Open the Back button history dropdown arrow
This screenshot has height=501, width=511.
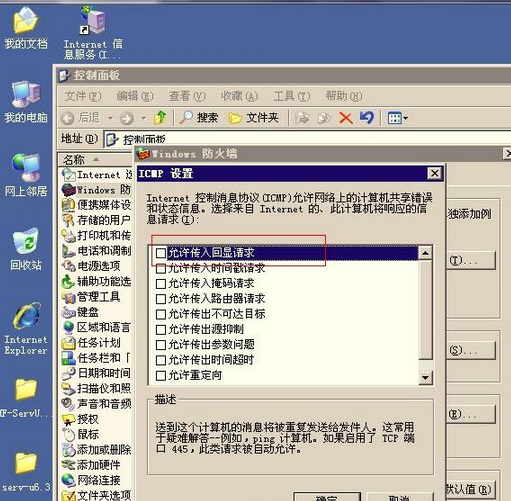[x=110, y=118]
